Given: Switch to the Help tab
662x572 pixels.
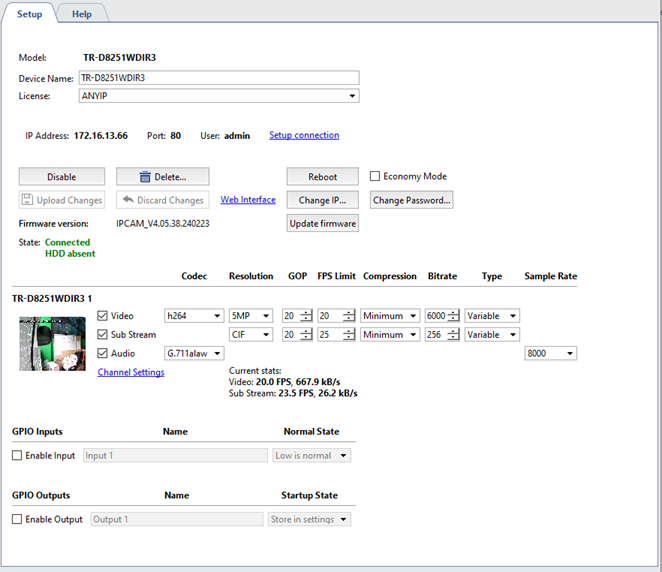Looking at the screenshot, I should pos(81,14).
